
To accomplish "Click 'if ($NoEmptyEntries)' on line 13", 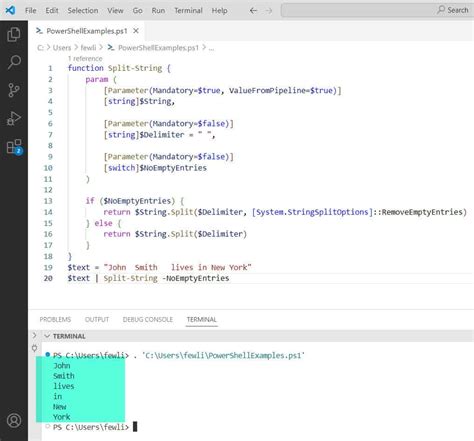I will (x=130, y=201).
